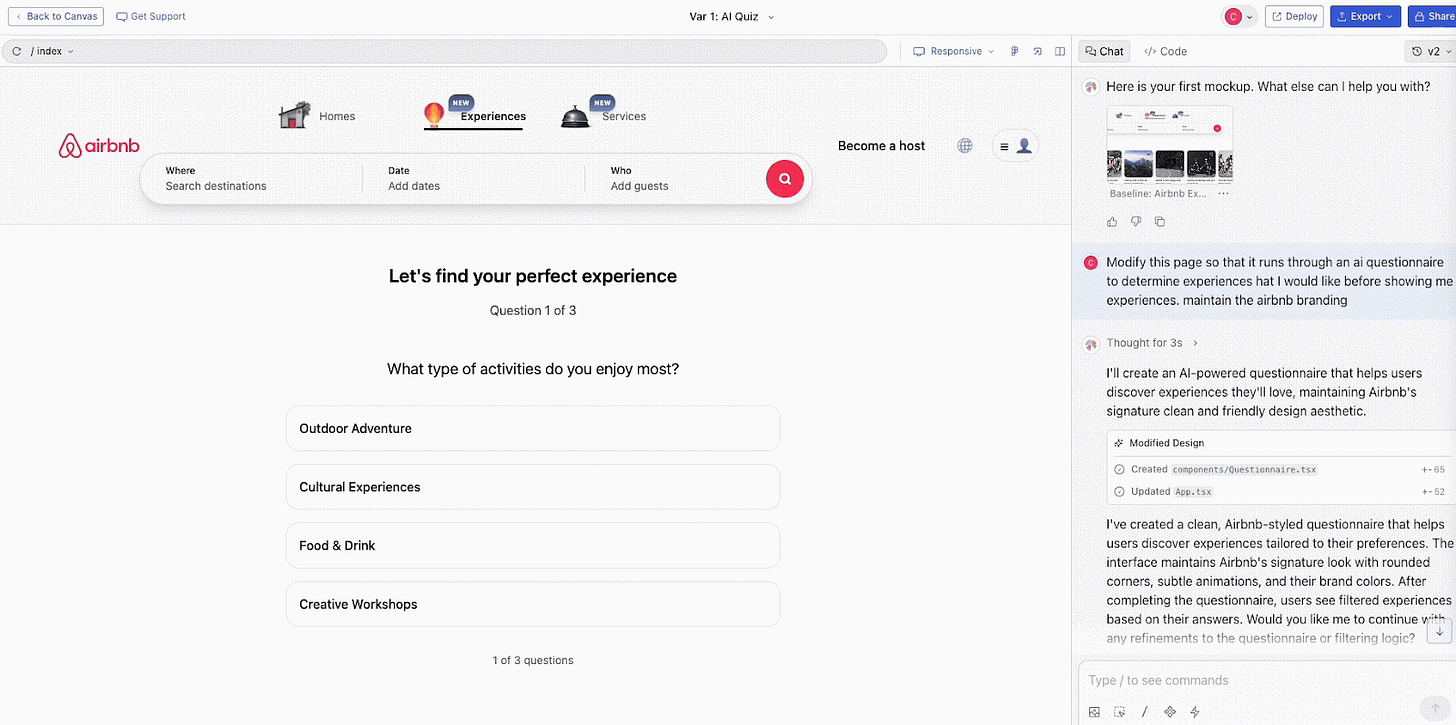Click the Experiences balloon icon
The height and width of the screenshot is (725, 1456).
coord(434,115)
